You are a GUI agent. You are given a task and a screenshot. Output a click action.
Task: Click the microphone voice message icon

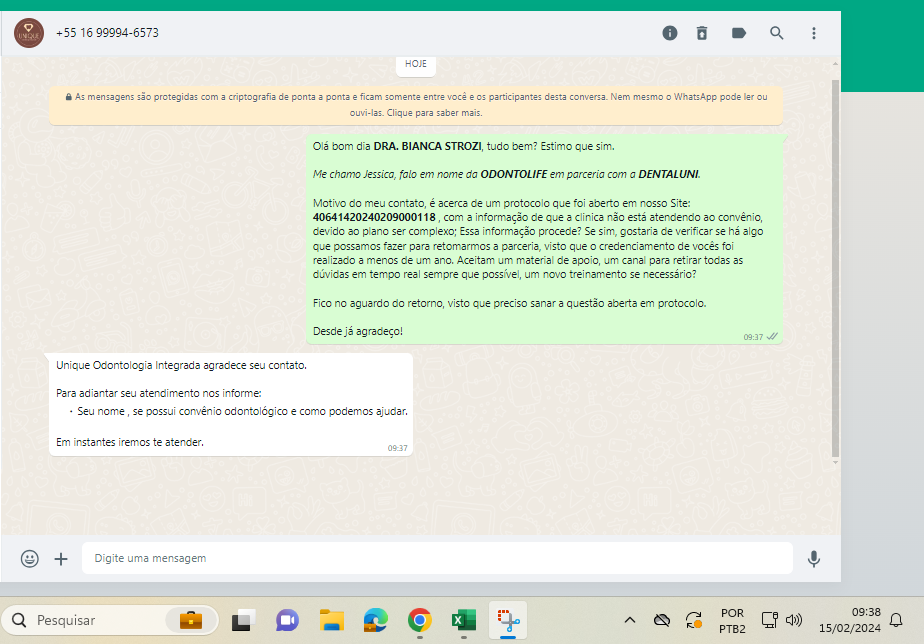coord(814,559)
